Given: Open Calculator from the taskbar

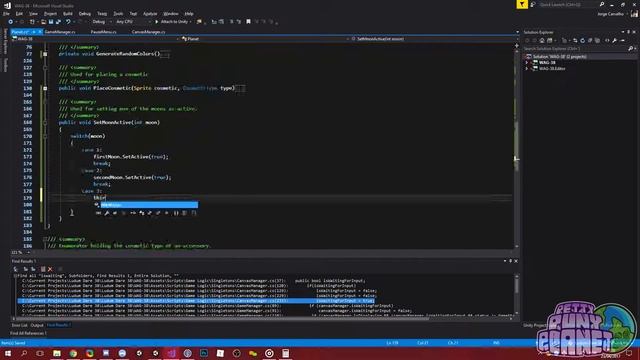Looking at the screenshot, I should 286,353.
